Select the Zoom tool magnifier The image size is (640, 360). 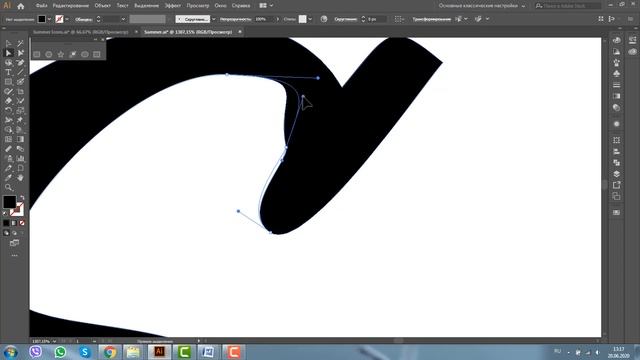coord(9,187)
